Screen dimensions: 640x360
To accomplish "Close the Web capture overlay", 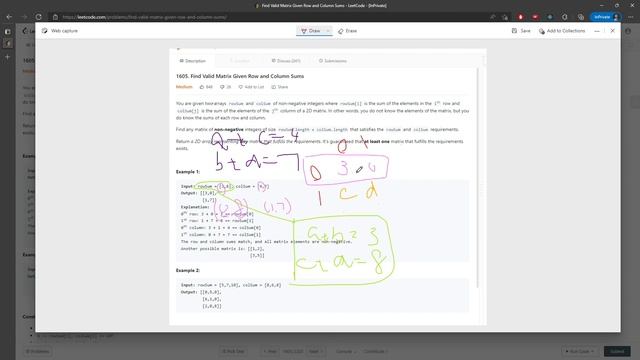I will 612,31.
